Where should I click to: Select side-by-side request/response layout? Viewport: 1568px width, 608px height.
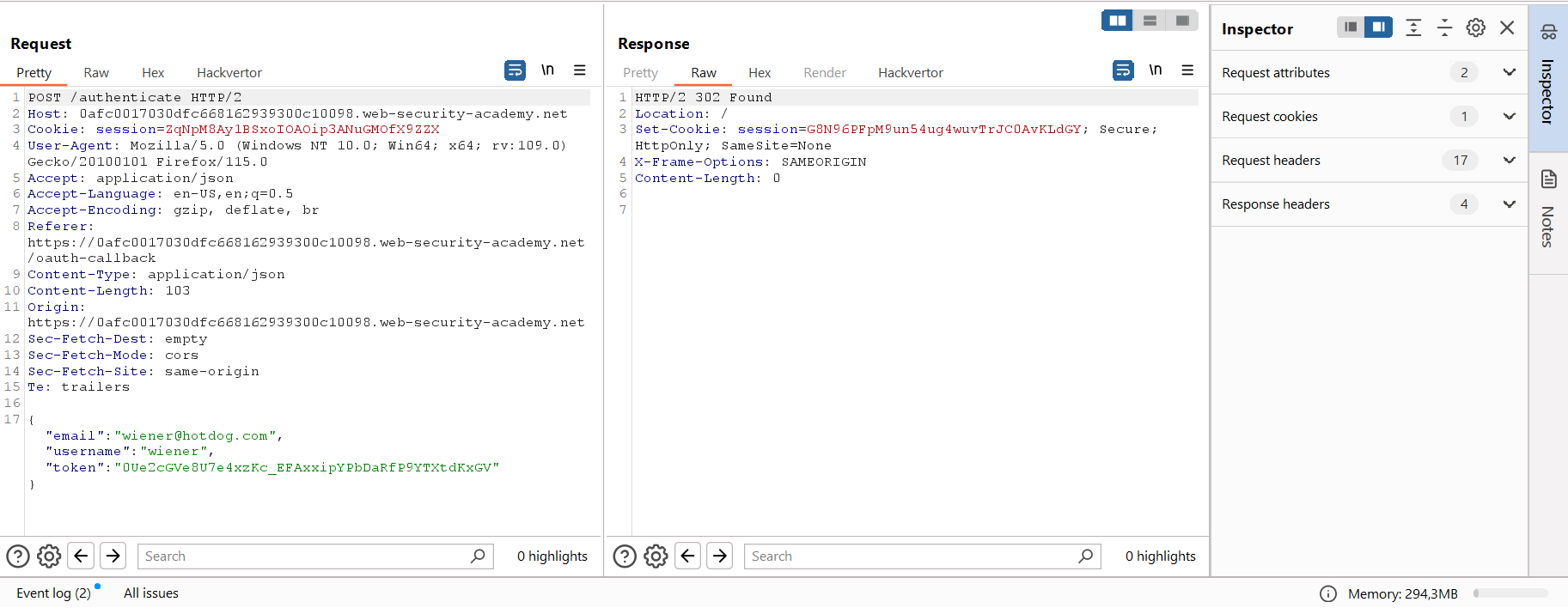coord(1118,21)
